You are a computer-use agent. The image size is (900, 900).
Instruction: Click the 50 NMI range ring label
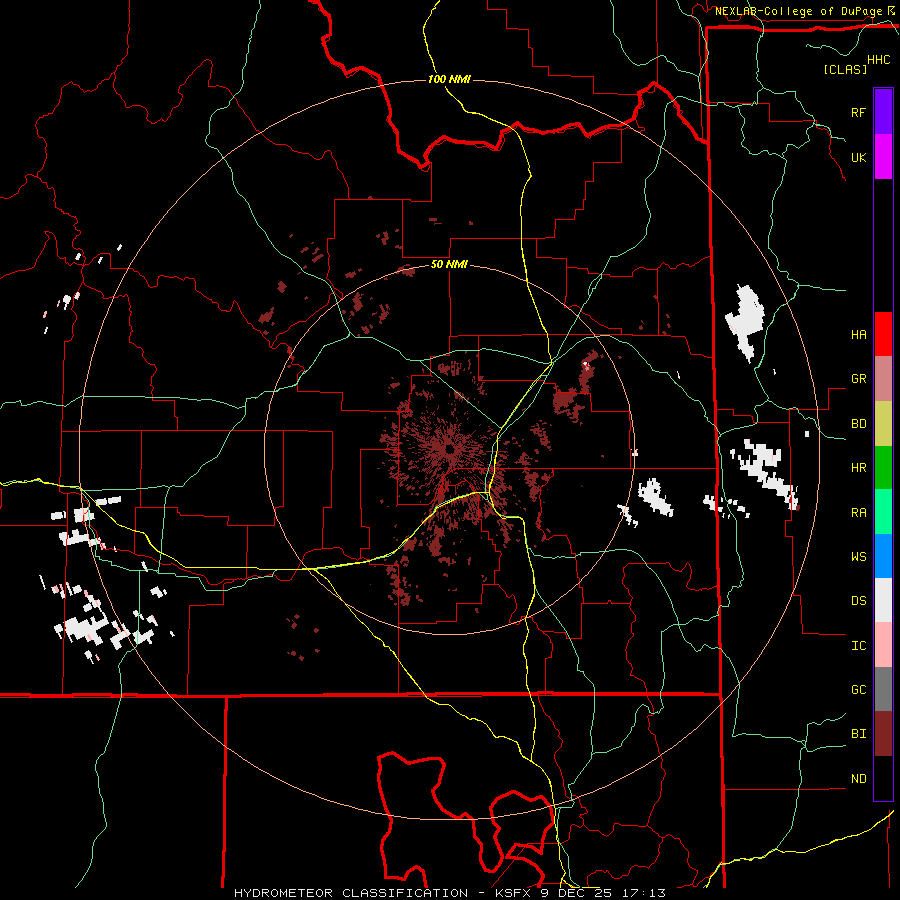pyautogui.click(x=449, y=264)
